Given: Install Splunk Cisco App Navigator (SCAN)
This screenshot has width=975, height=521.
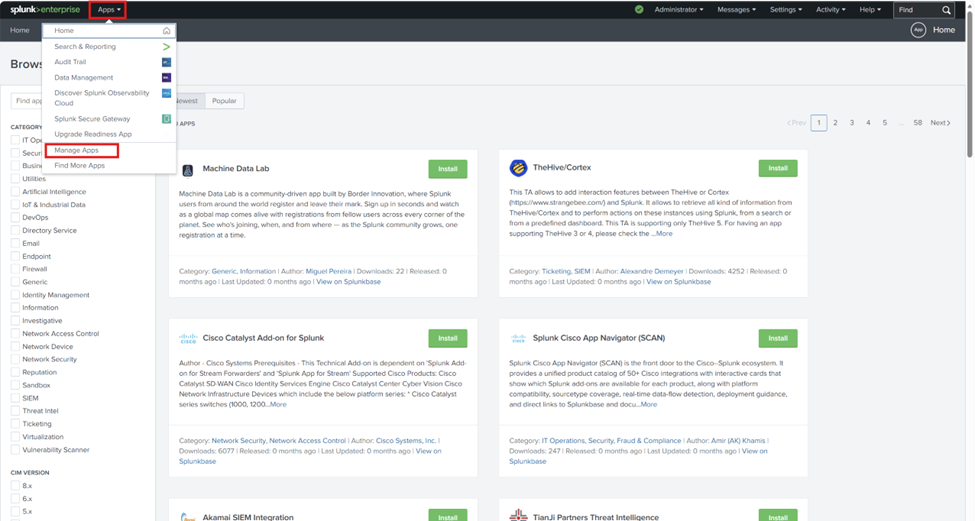Looking at the screenshot, I should [778, 338].
